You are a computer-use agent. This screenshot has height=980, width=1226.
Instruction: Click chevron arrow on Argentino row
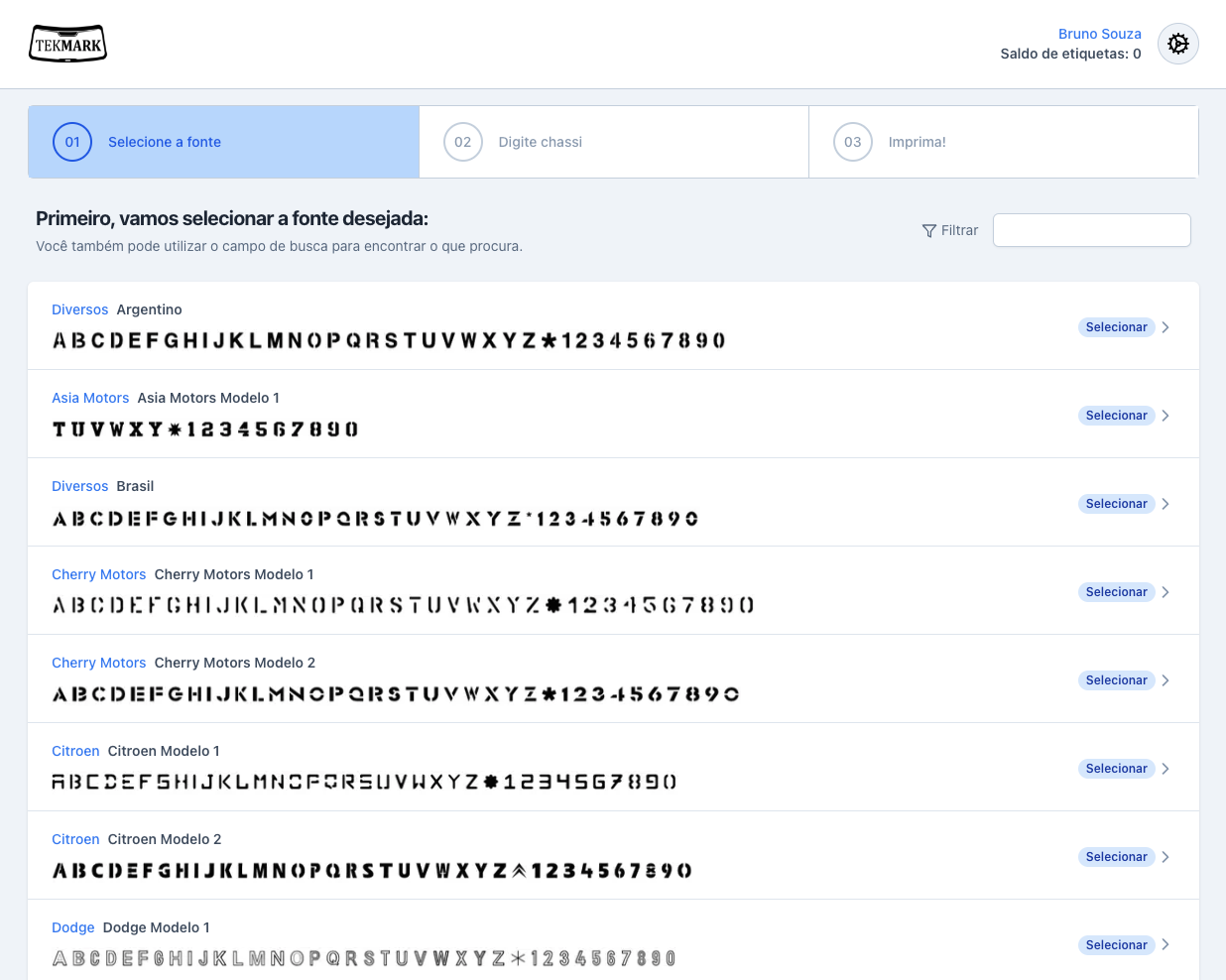(x=1165, y=327)
